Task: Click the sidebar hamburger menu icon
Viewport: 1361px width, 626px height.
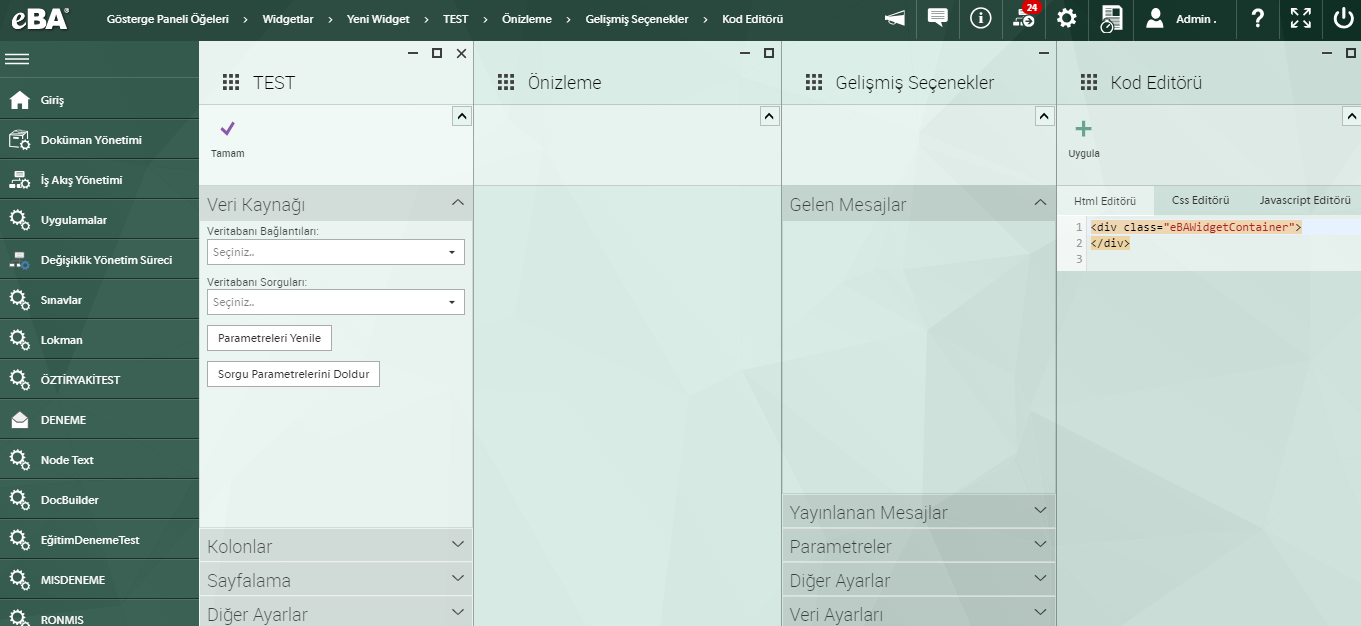Action: 16,57
